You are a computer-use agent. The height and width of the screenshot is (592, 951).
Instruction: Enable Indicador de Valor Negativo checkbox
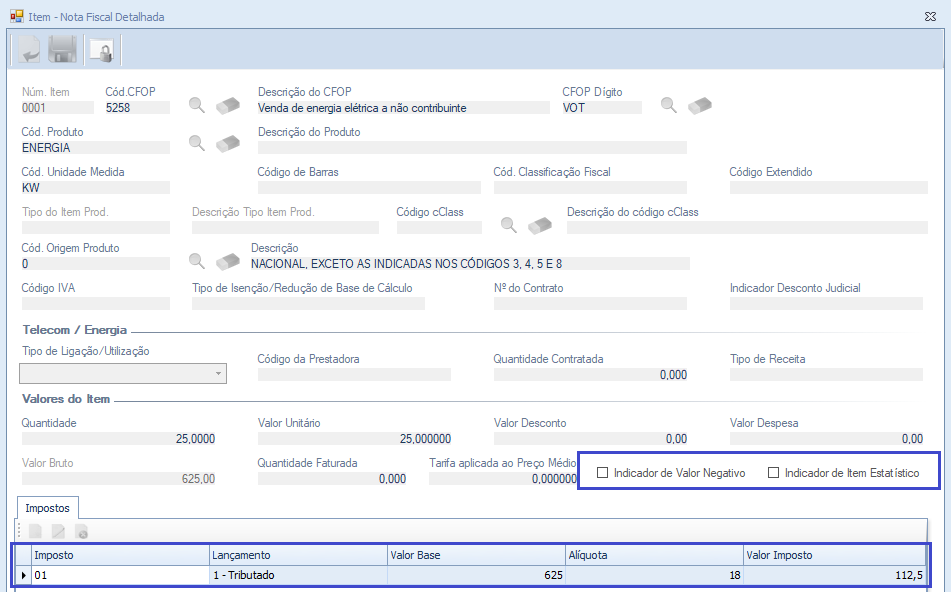click(603, 473)
